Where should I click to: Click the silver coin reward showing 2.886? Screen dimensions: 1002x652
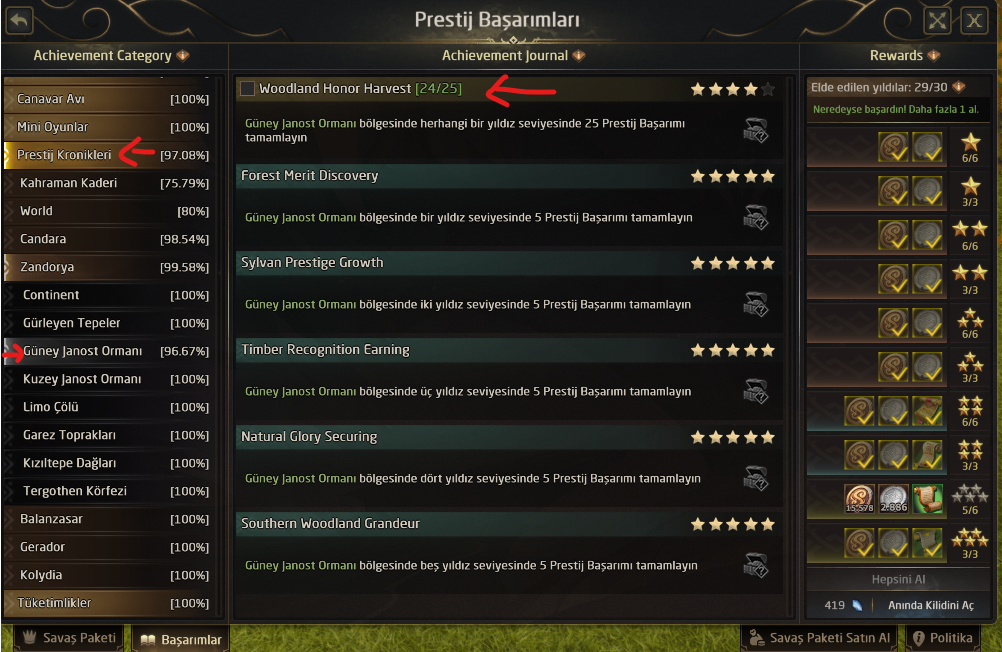pyautogui.click(x=893, y=499)
